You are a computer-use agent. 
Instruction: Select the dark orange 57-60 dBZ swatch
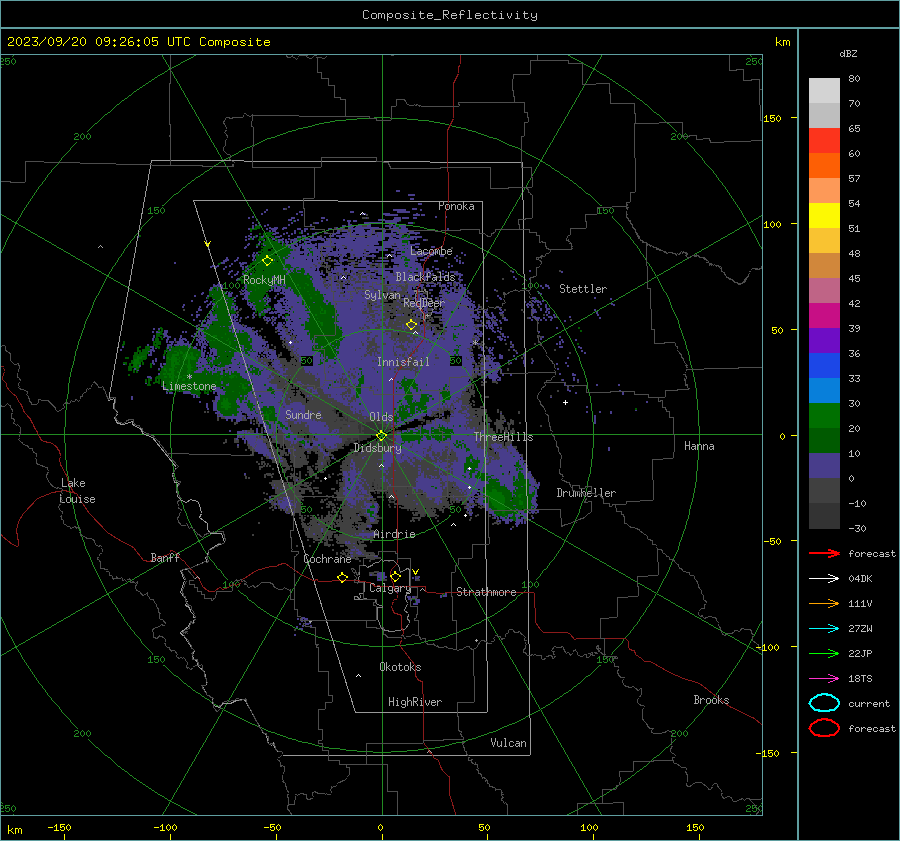coord(824,165)
